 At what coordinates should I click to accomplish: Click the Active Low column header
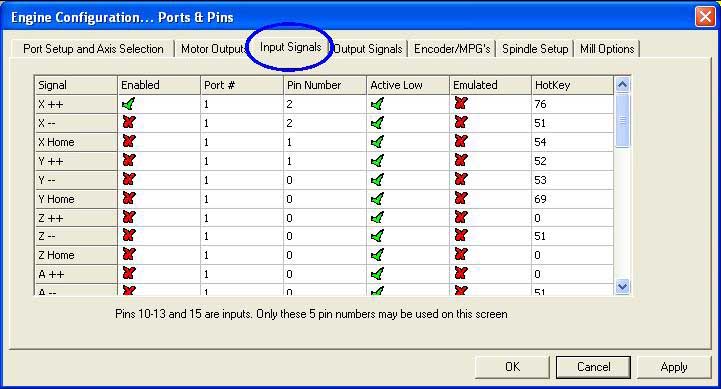pyautogui.click(x=408, y=85)
